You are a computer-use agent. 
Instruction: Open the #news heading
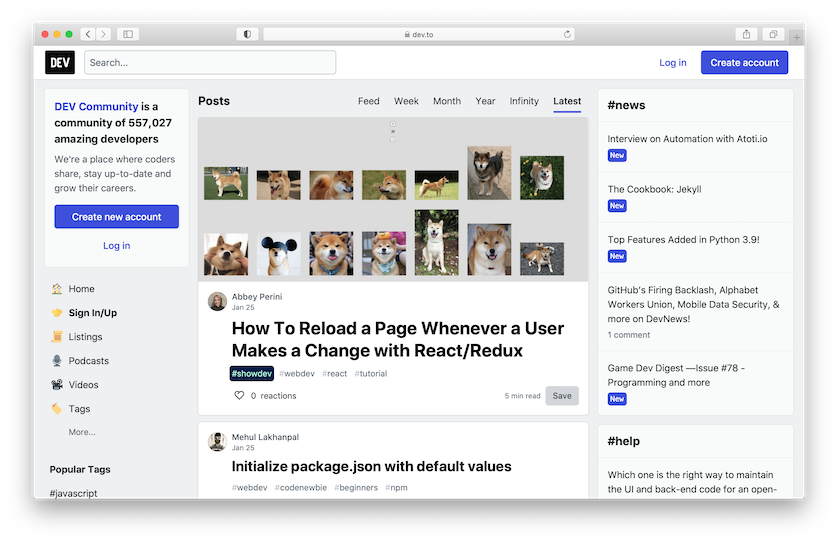click(626, 105)
